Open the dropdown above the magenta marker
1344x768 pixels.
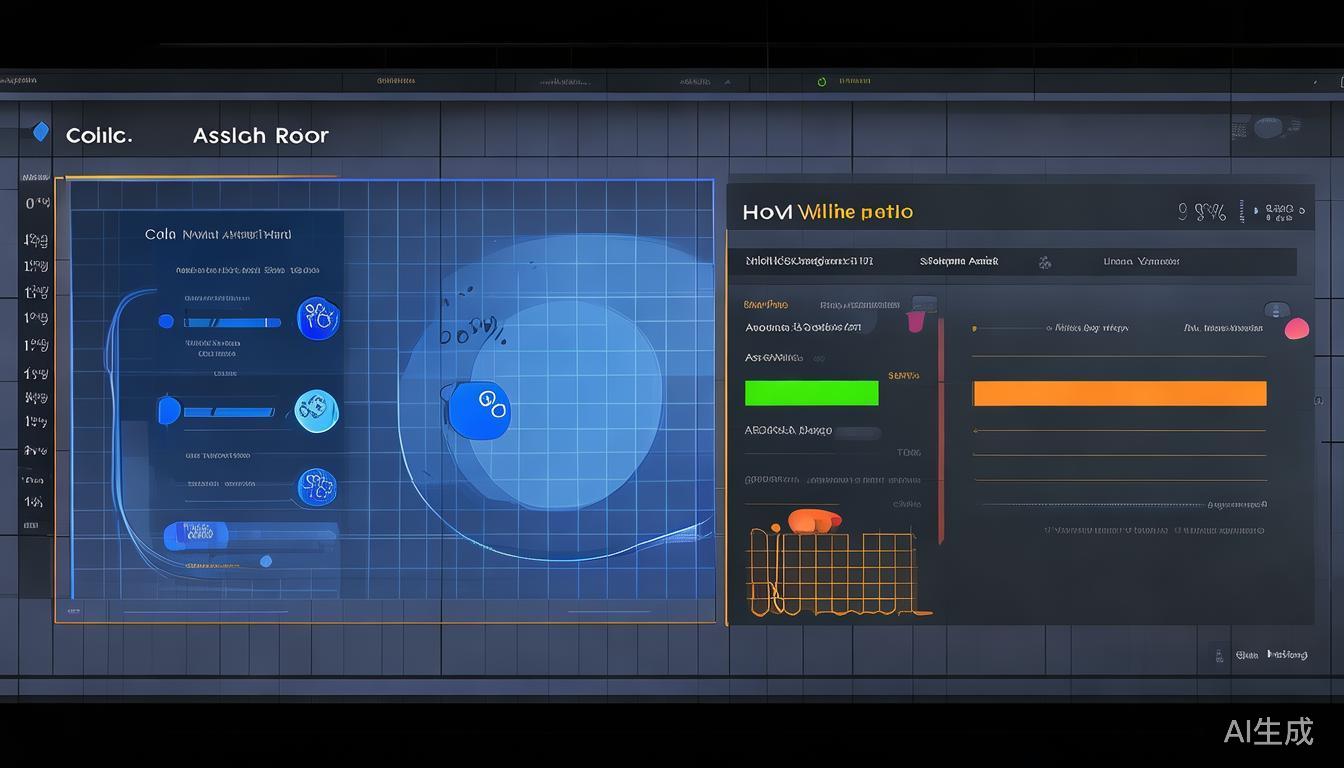coord(923,302)
